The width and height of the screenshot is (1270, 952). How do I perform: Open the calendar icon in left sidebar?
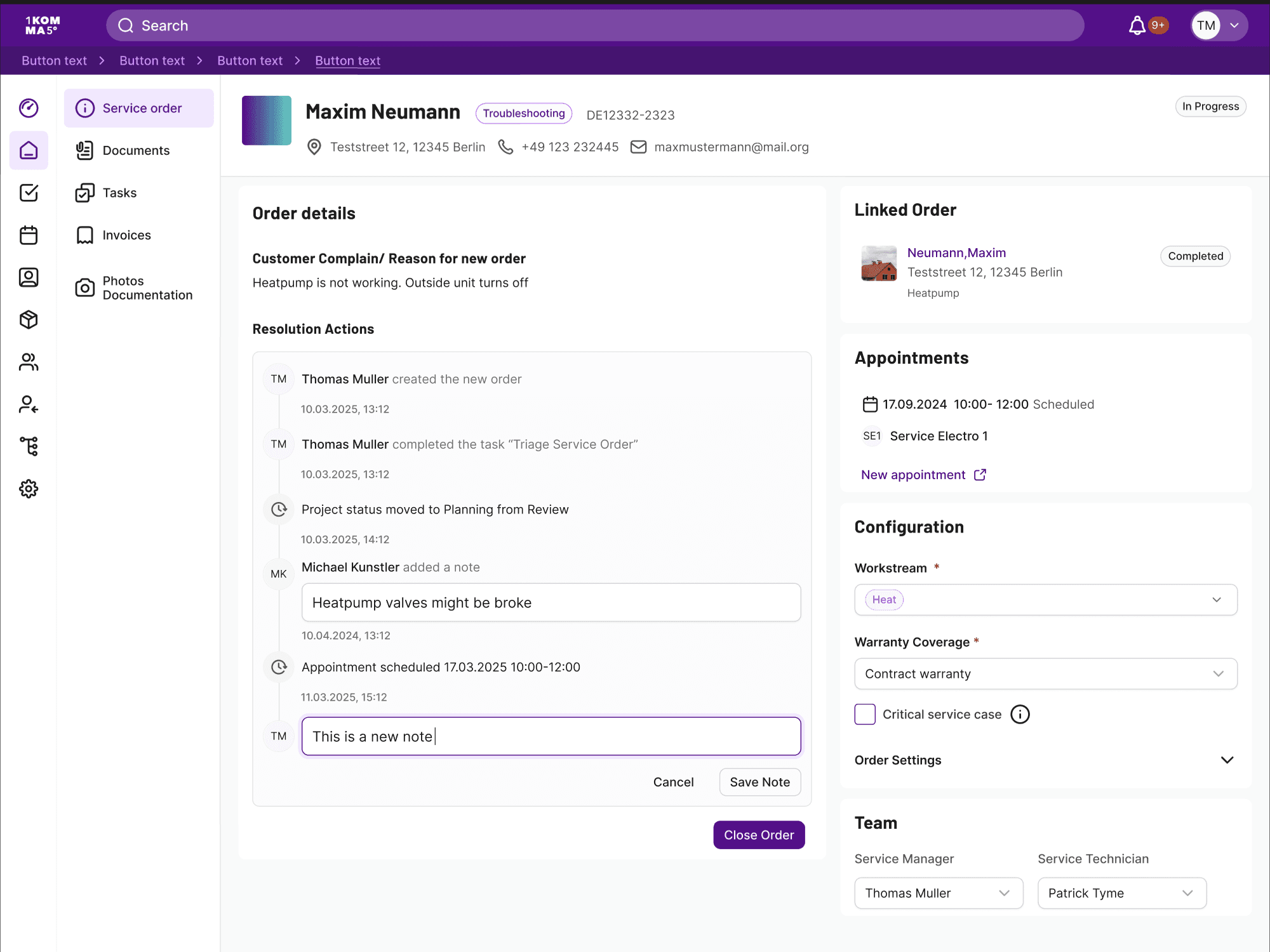(x=29, y=235)
